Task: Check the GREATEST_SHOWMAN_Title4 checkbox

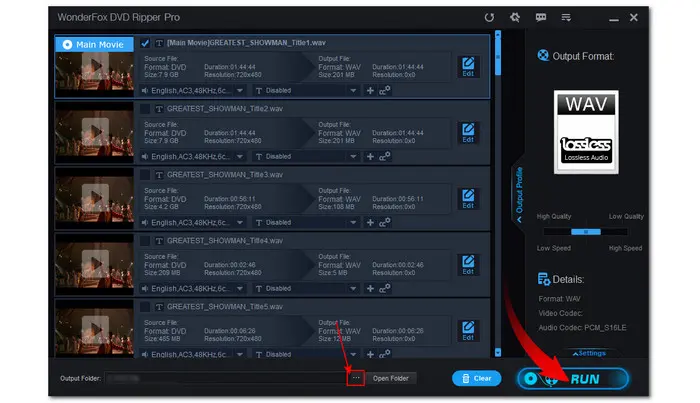Action: pos(145,241)
